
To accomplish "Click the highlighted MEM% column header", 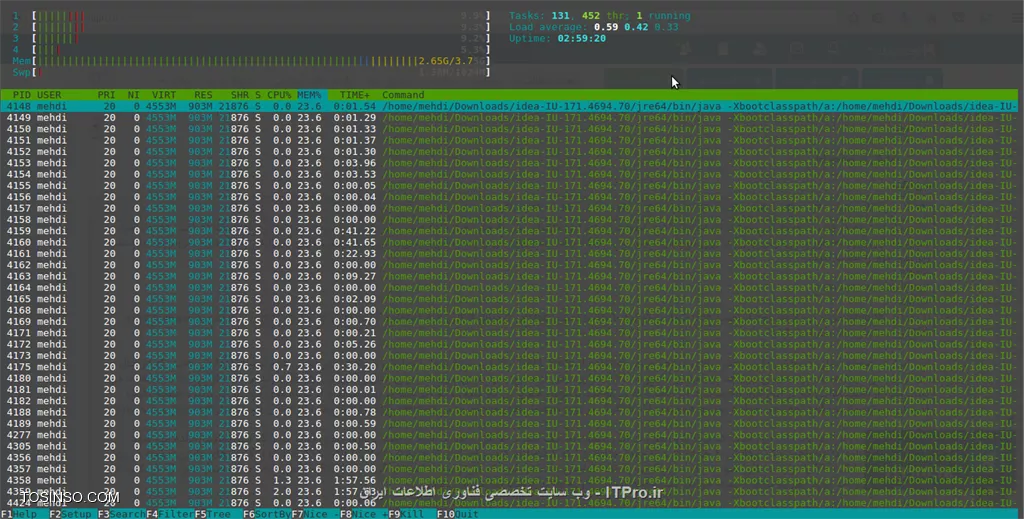I will (310, 95).
